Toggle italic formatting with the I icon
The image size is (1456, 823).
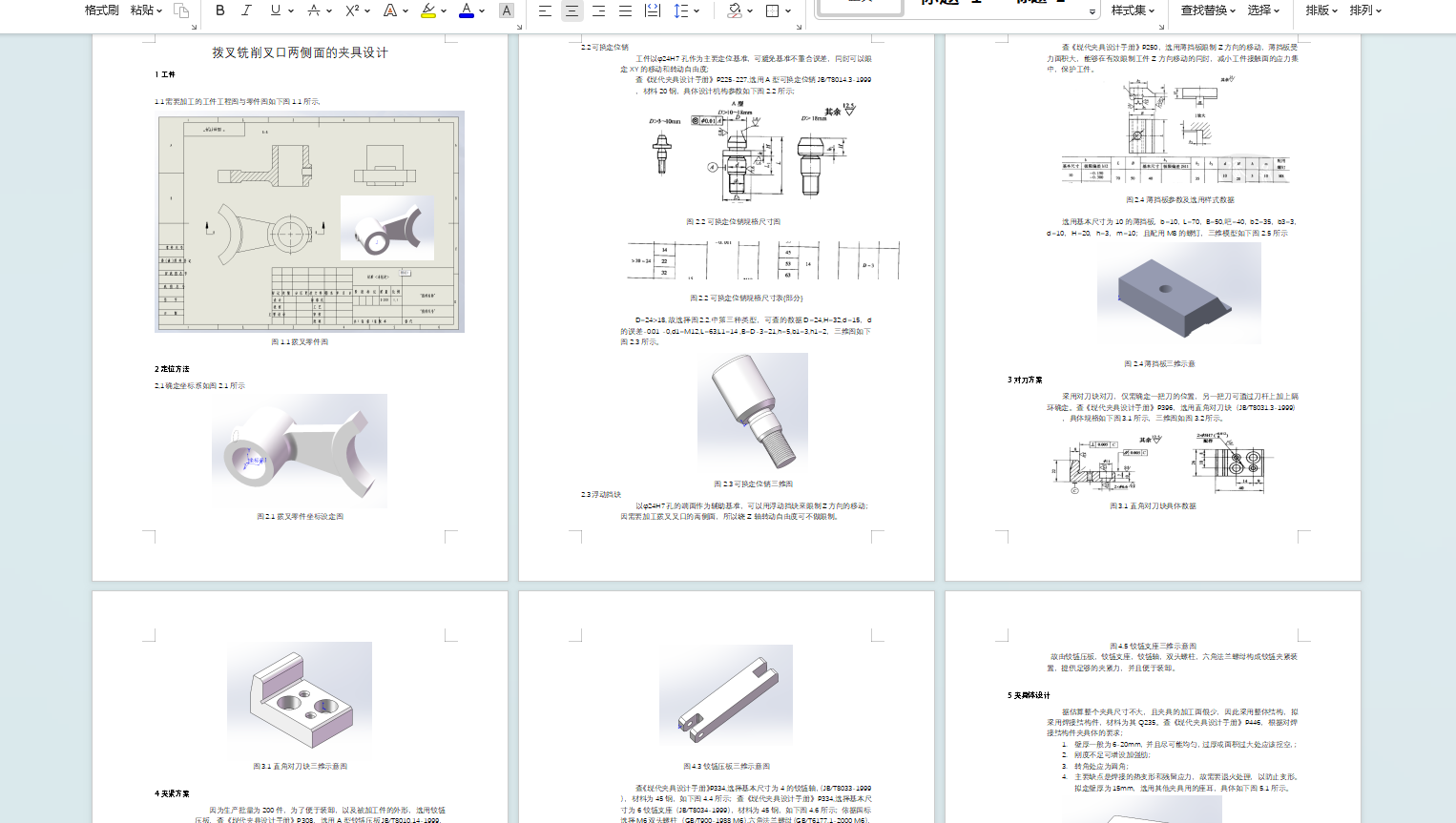tap(246, 10)
